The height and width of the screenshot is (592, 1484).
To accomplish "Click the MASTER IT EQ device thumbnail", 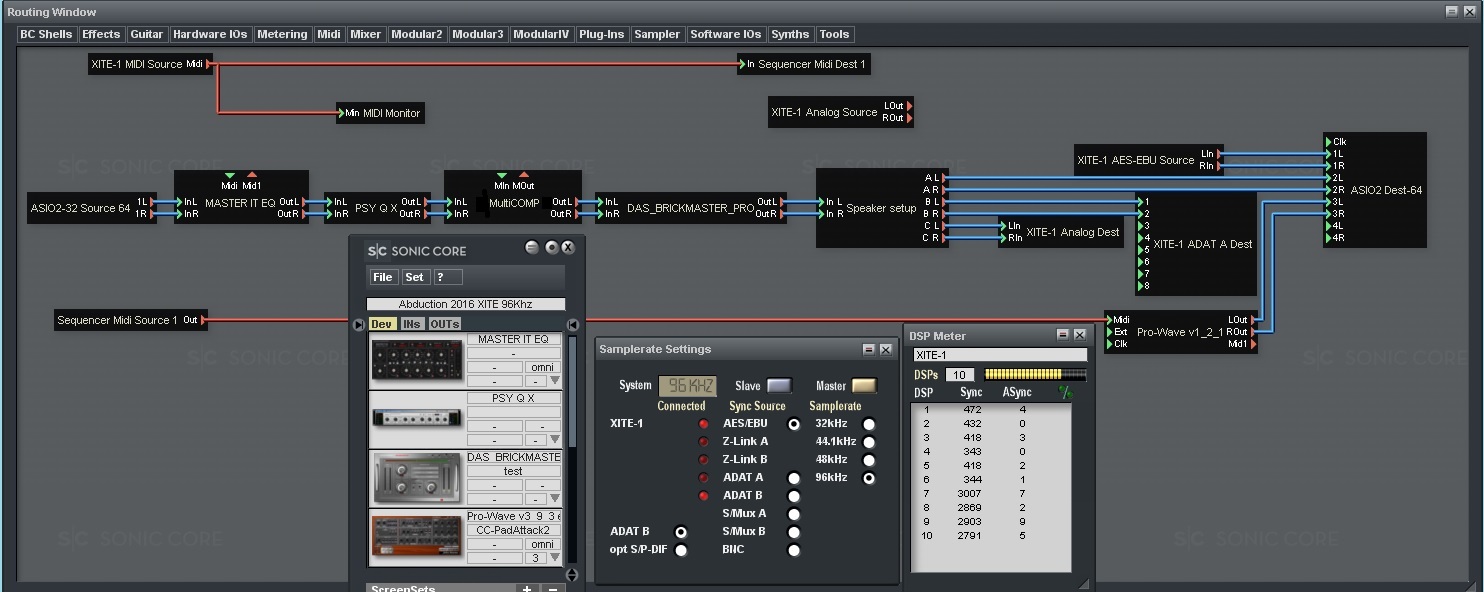I will coord(417,360).
